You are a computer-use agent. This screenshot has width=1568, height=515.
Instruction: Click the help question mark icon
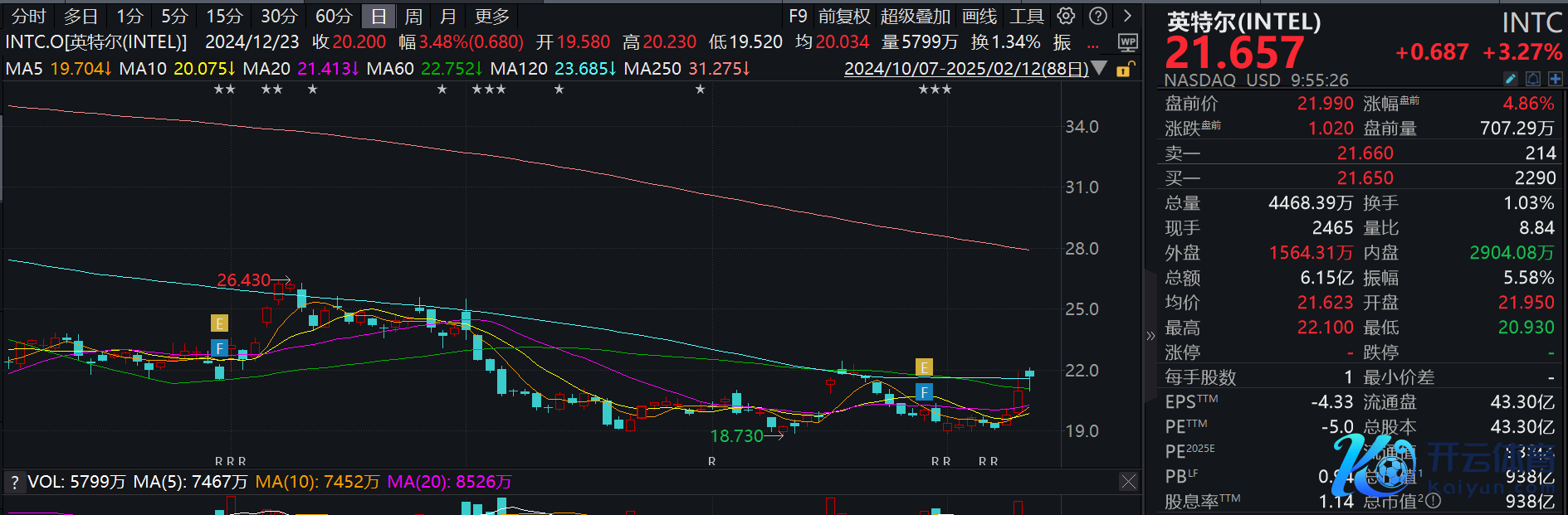pos(1097,16)
